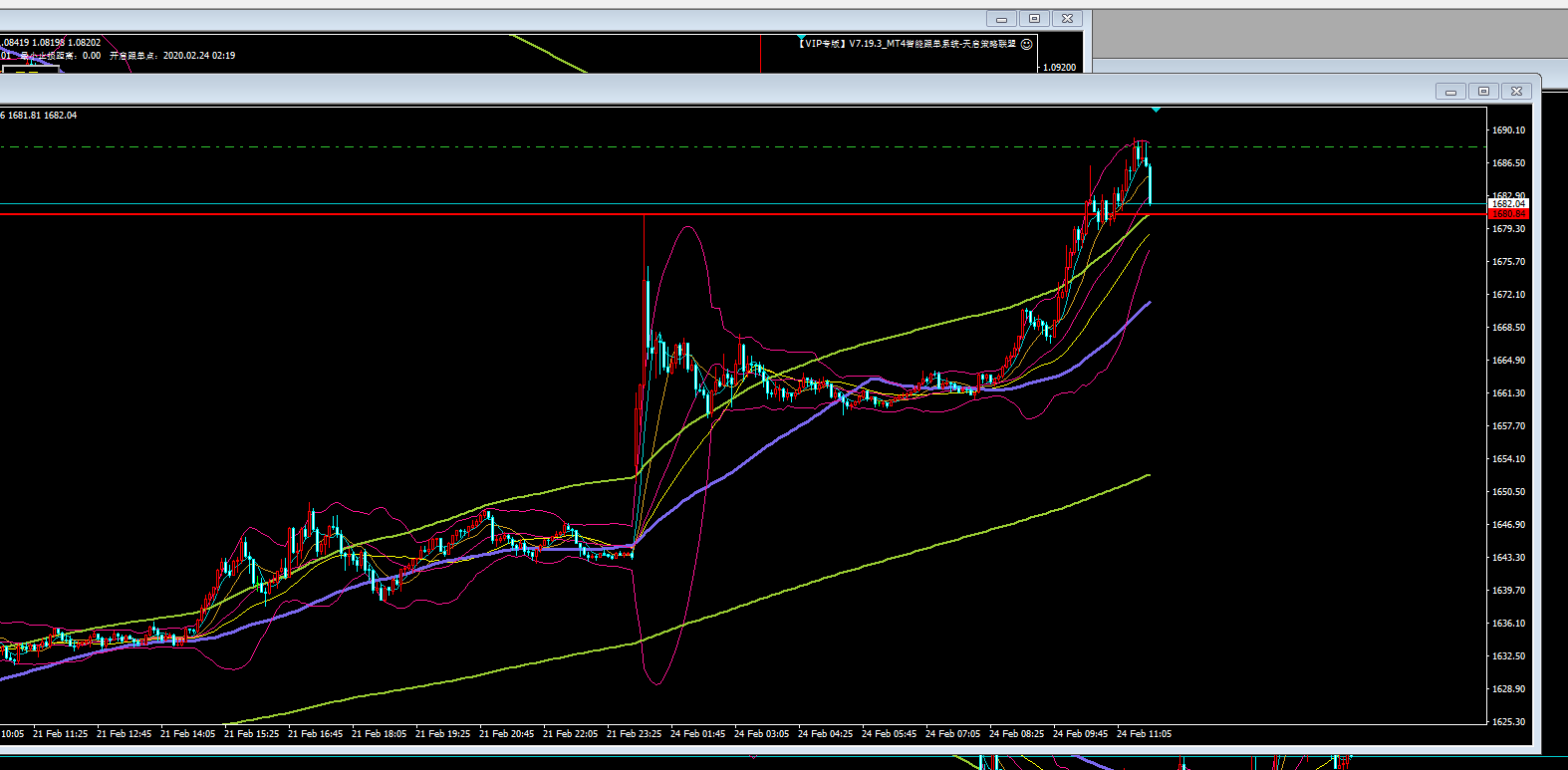Click the 24 Feb 08:25 time label
The image size is (1568, 770).
[1017, 734]
